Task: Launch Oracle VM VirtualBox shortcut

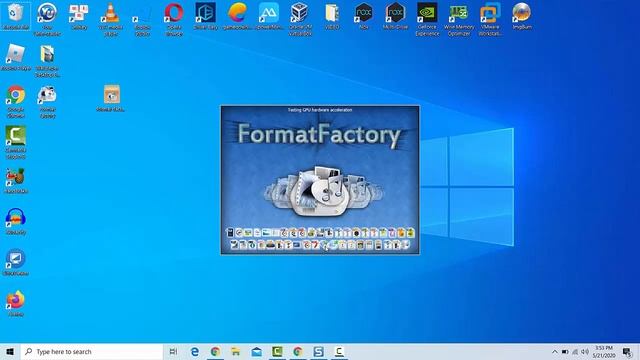Action: [300, 19]
